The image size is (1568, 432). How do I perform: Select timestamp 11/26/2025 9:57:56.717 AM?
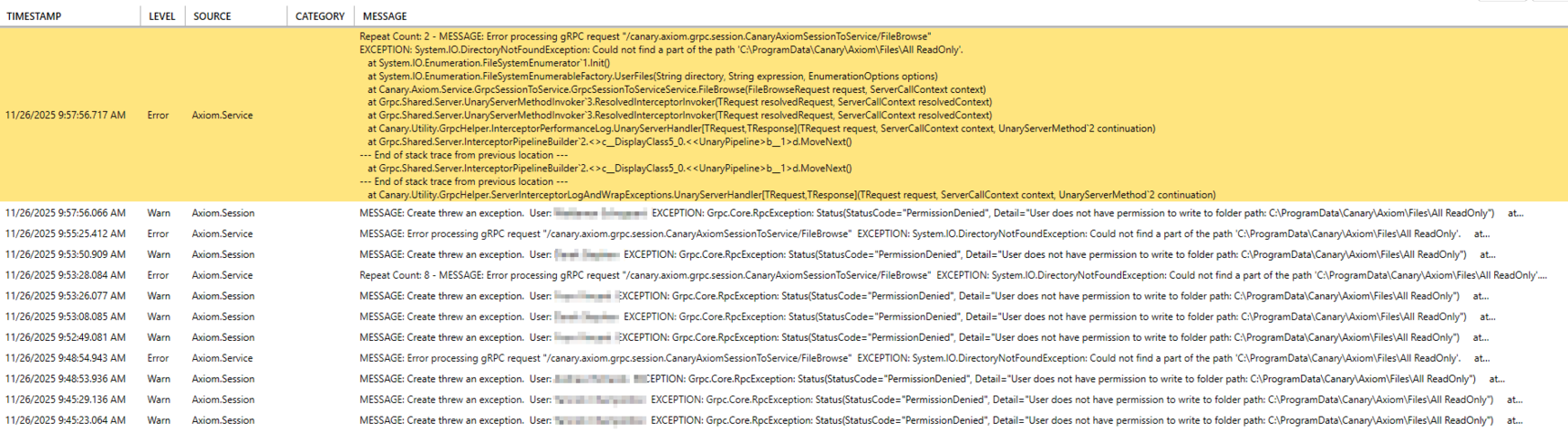click(66, 116)
